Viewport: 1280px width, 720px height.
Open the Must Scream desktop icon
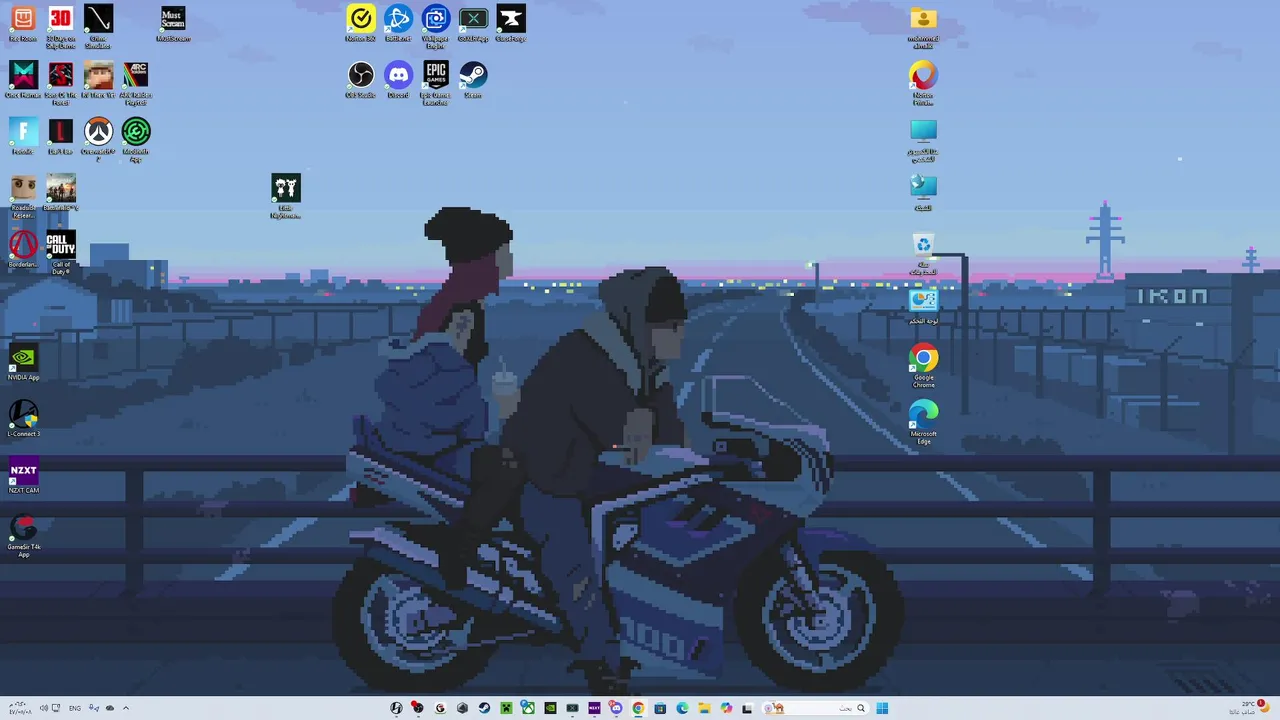173,24
